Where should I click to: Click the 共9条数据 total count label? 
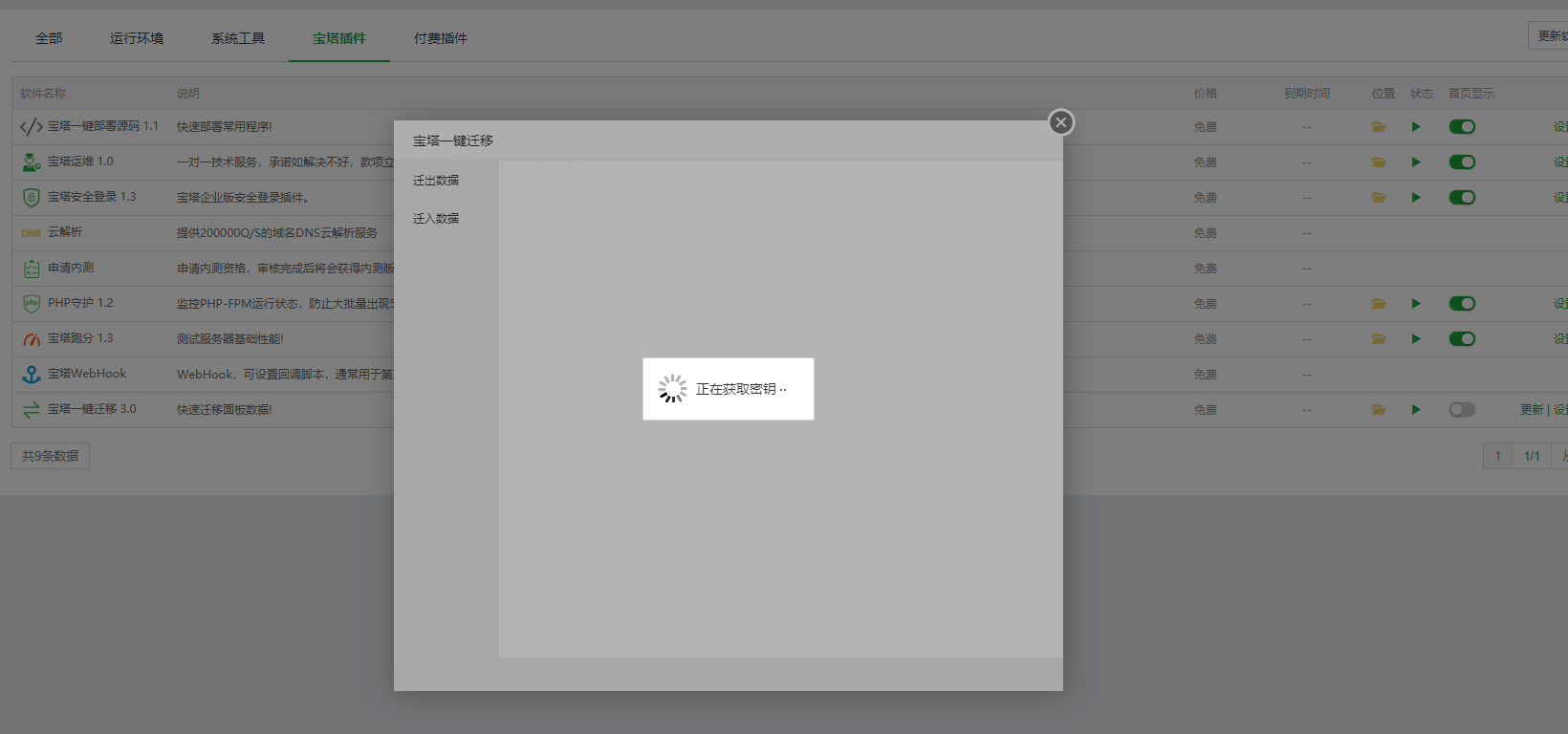point(51,456)
